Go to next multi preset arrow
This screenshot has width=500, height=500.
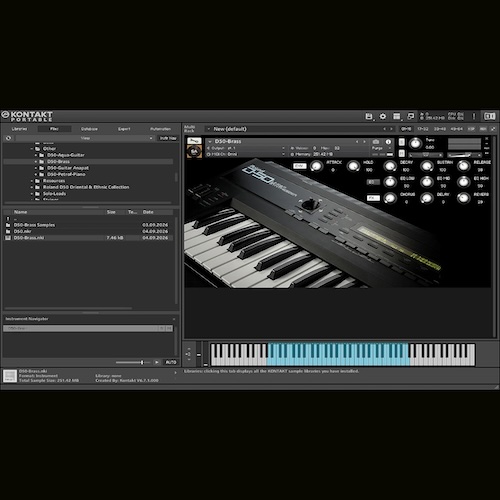391,129
